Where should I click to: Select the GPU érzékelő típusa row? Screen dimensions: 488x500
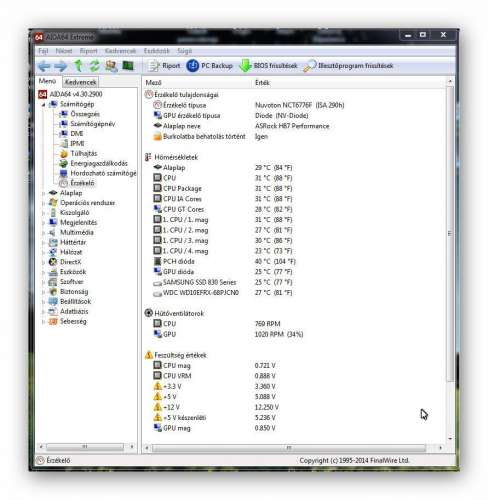pyautogui.click(x=231, y=116)
